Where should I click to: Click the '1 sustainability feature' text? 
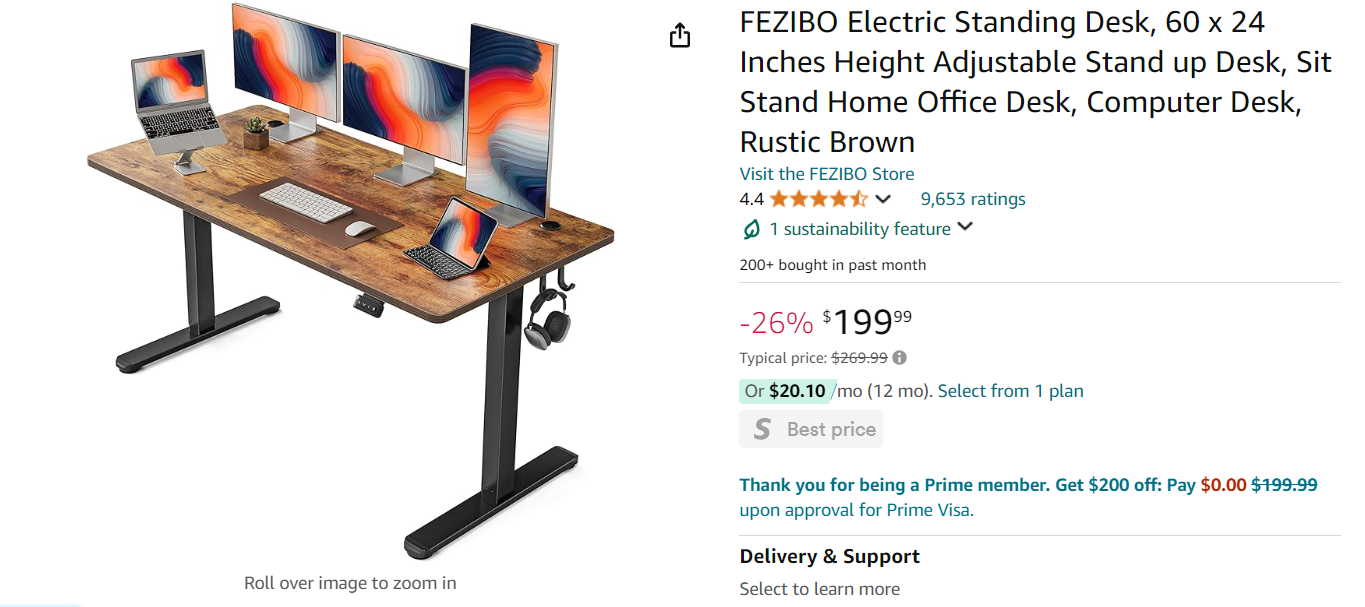(x=859, y=229)
